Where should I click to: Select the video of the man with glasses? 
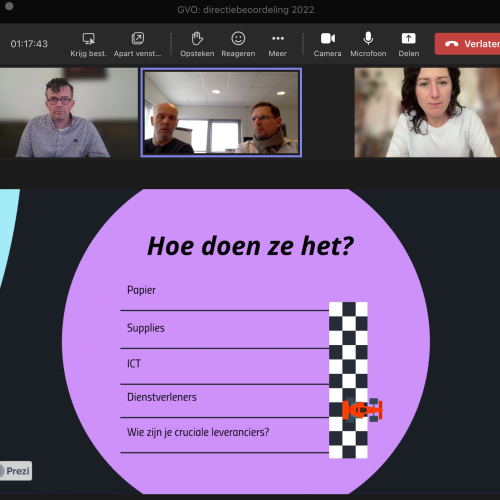tap(69, 113)
